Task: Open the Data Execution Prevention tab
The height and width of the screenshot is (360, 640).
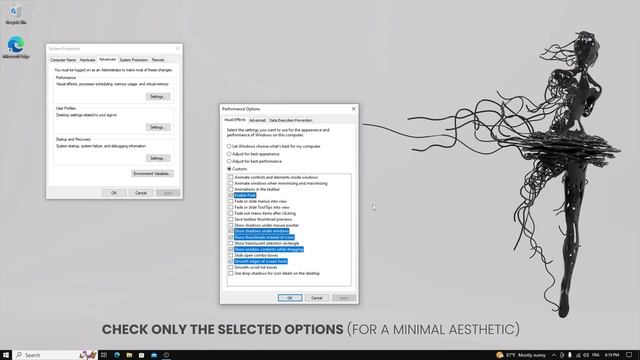Action: coord(291,120)
